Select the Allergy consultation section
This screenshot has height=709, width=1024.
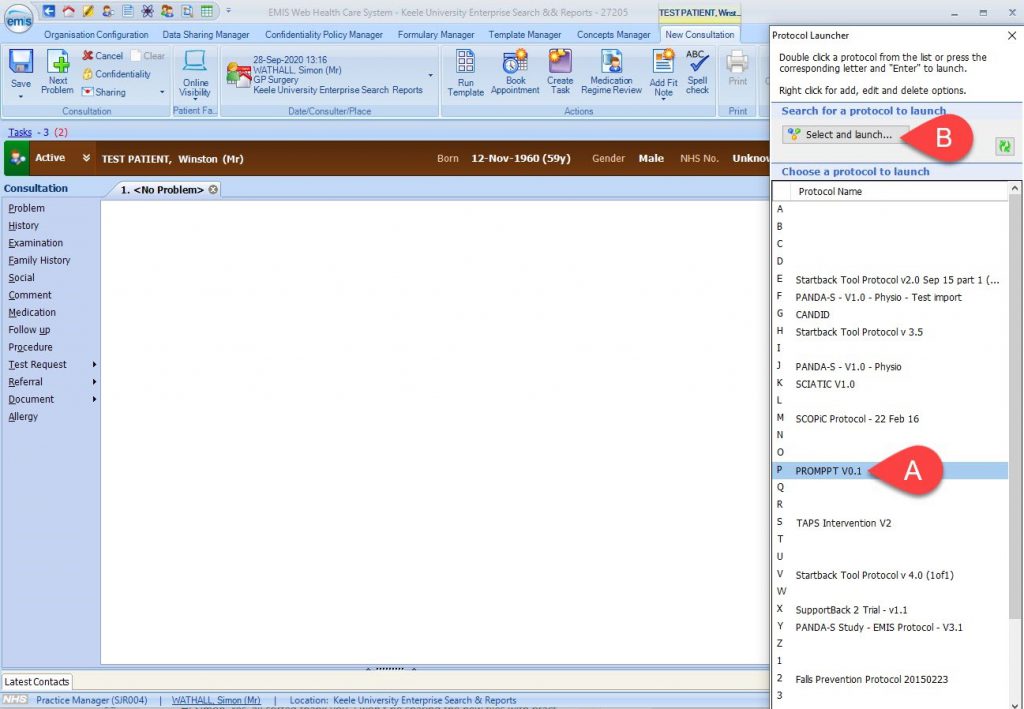tap(23, 417)
